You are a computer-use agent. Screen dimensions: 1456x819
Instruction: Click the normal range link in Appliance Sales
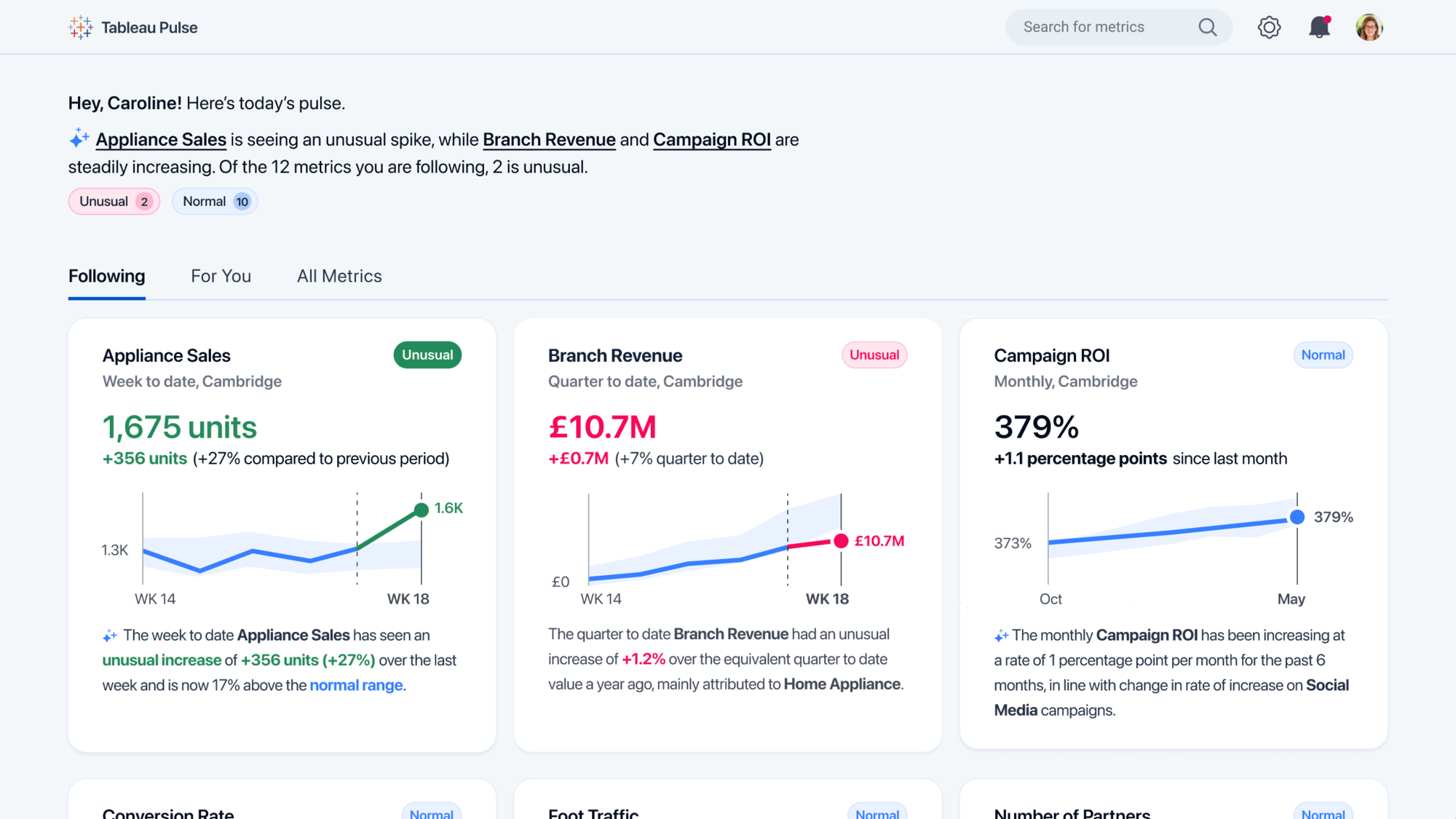(355, 685)
